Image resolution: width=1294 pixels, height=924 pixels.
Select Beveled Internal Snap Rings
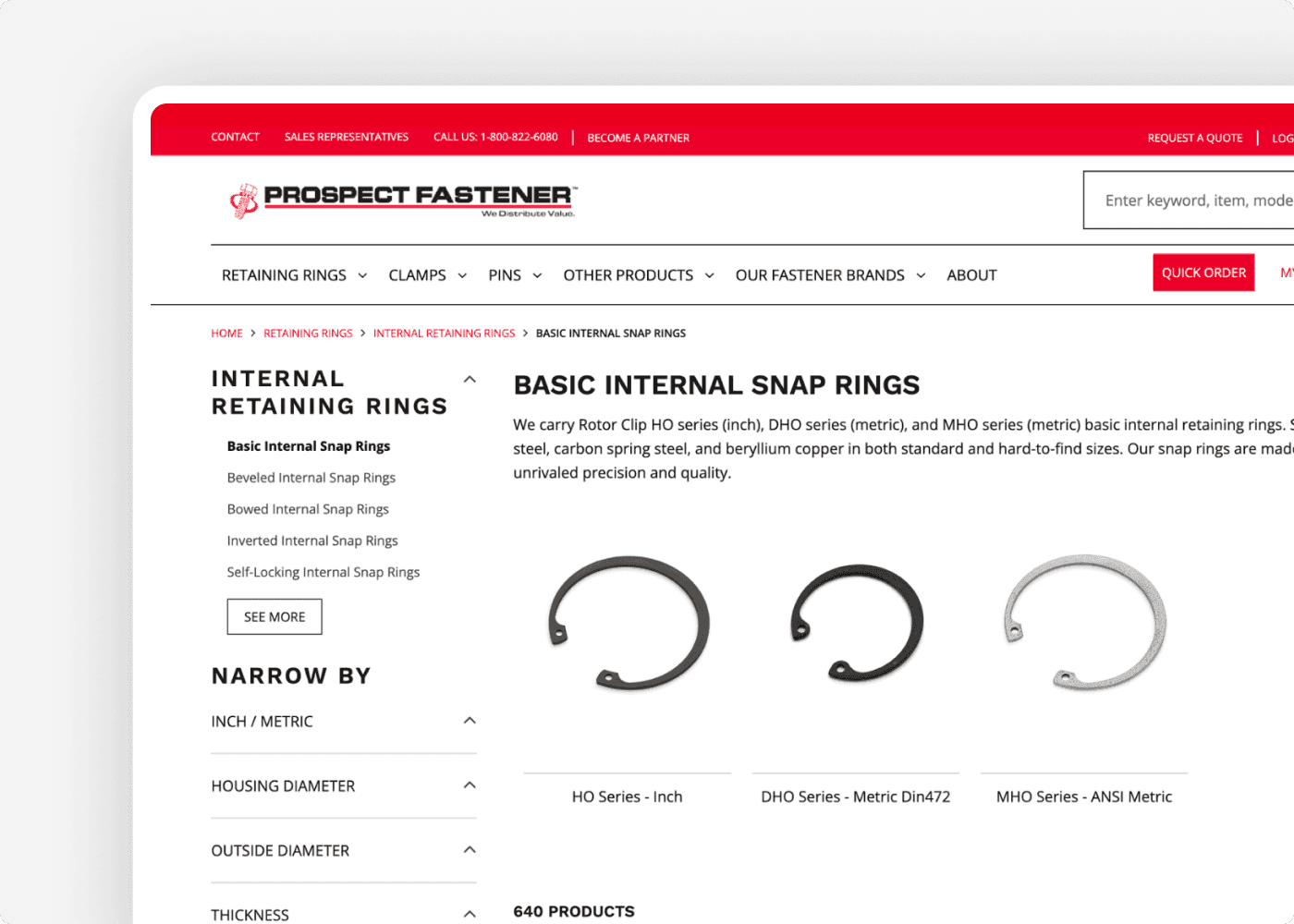coord(311,477)
